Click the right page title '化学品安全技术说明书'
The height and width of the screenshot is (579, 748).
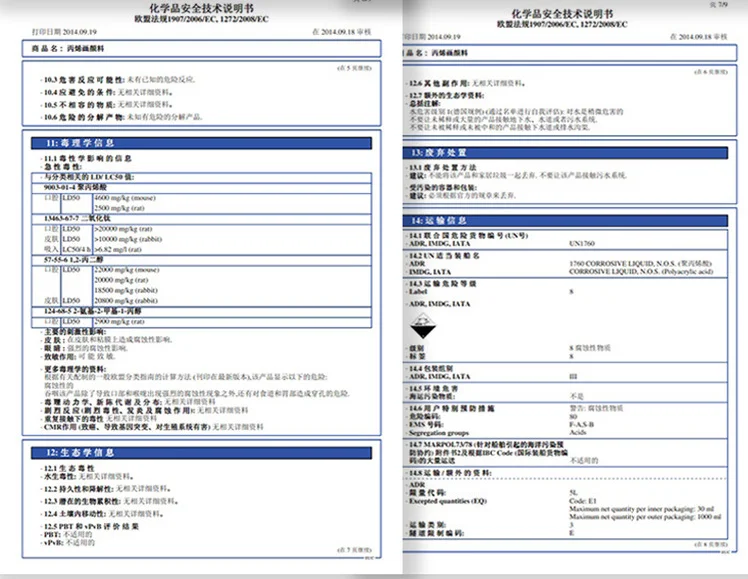pyautogui.click(x=562, y=13)
